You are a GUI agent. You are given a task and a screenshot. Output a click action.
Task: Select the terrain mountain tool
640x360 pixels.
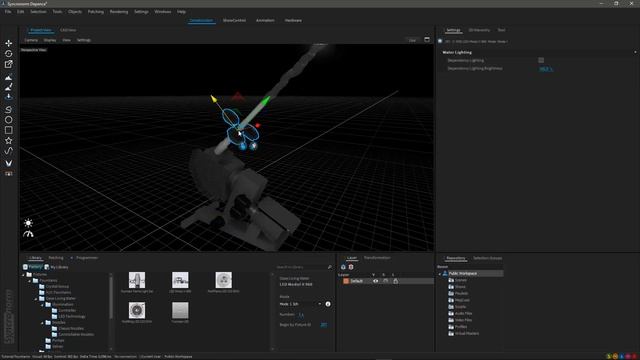pyautogui.click(x=9, y=77)
